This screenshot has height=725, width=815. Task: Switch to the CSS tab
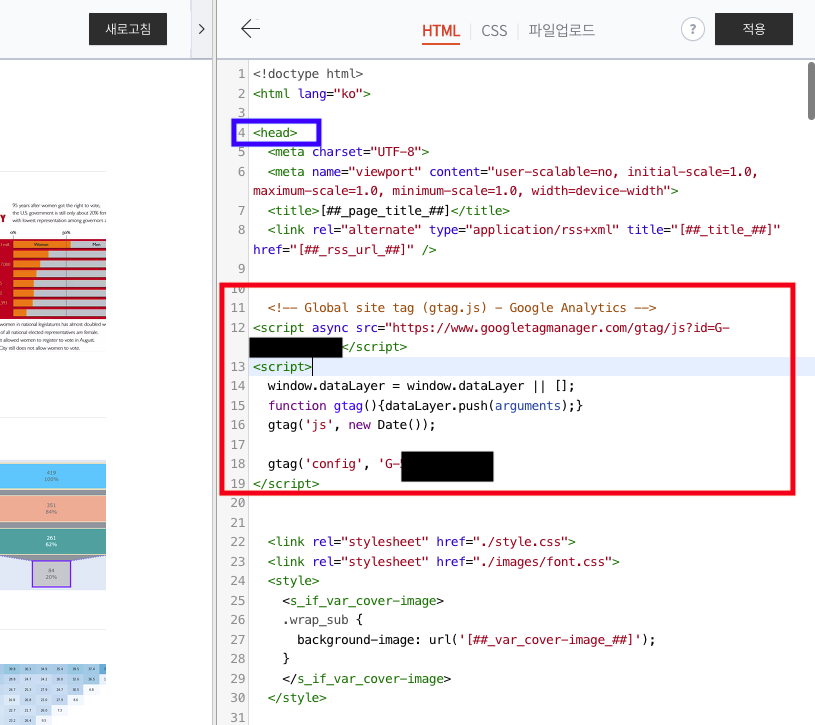click(x=494, y=31)
